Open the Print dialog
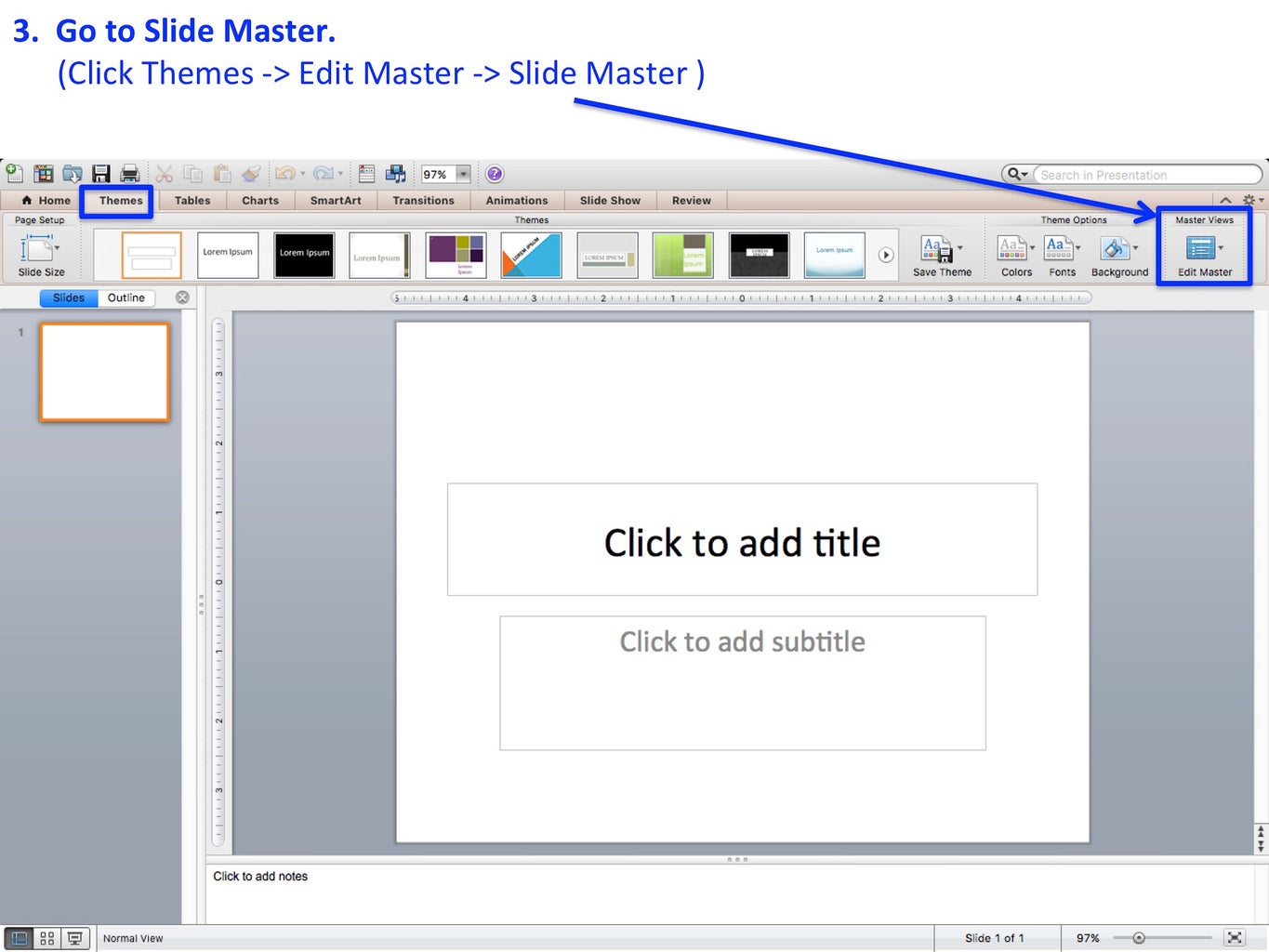The height and width of the screenshot is (952, 1269). (129, 173)
